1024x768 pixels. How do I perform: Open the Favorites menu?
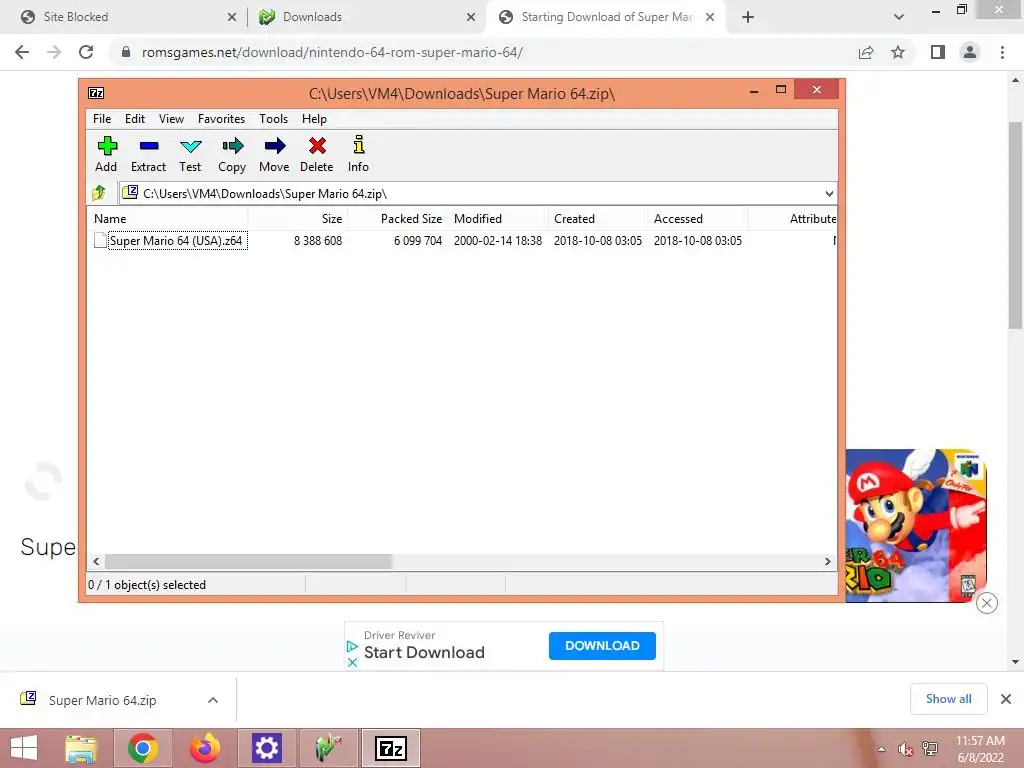click(221, 119)
